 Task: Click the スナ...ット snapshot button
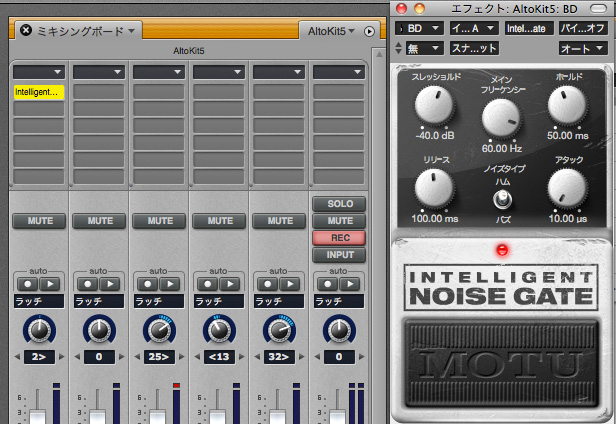(x=474, y=48)
